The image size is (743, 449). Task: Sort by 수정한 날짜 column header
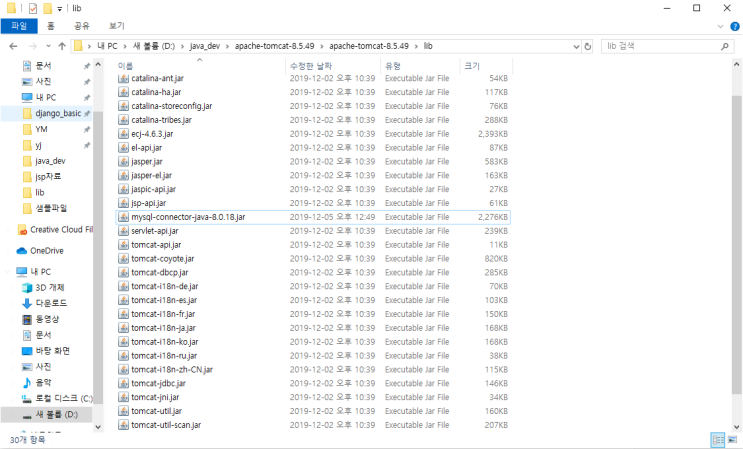pos(334,66)
